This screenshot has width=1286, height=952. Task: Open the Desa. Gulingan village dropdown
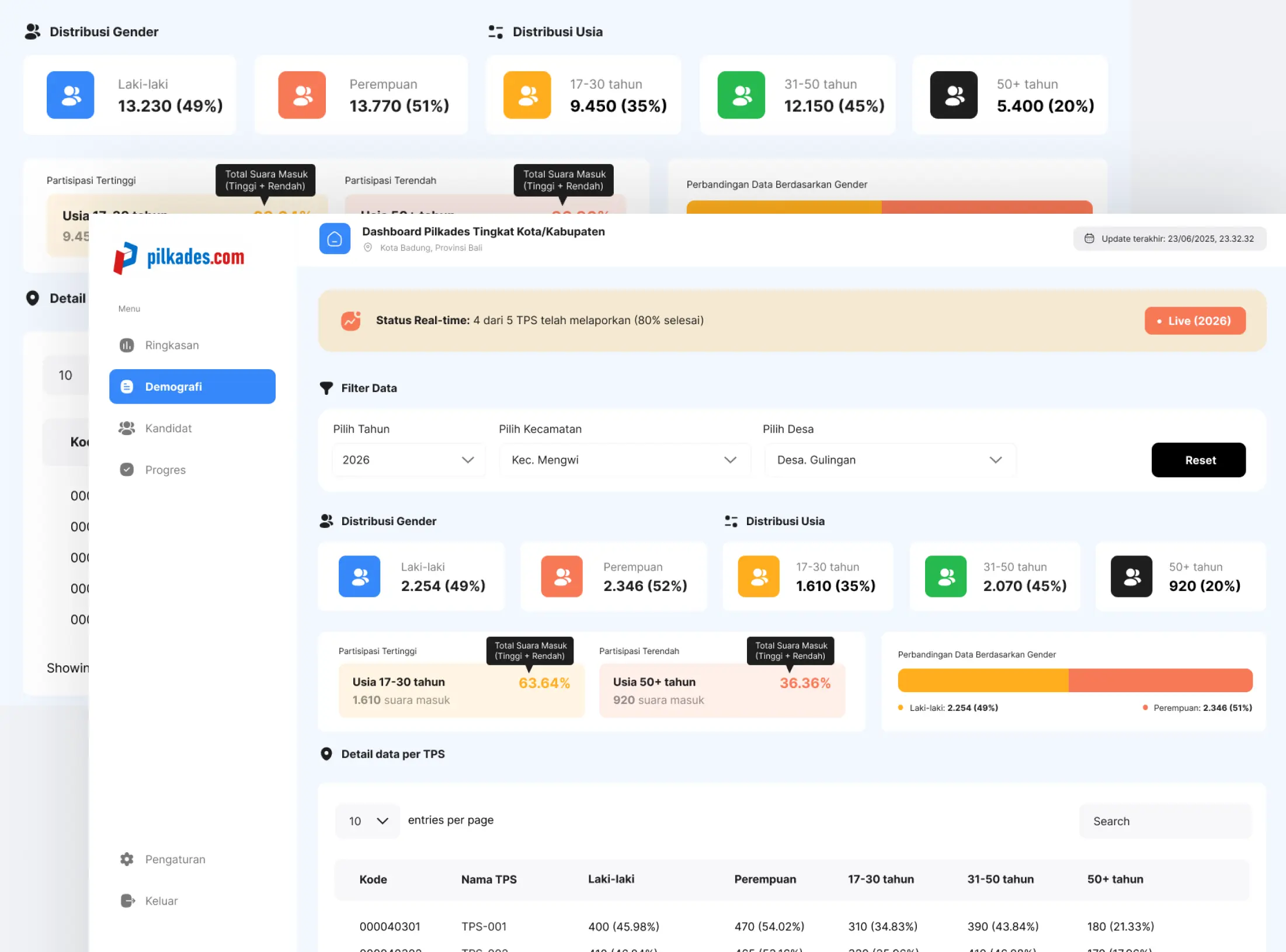(889, 460)
